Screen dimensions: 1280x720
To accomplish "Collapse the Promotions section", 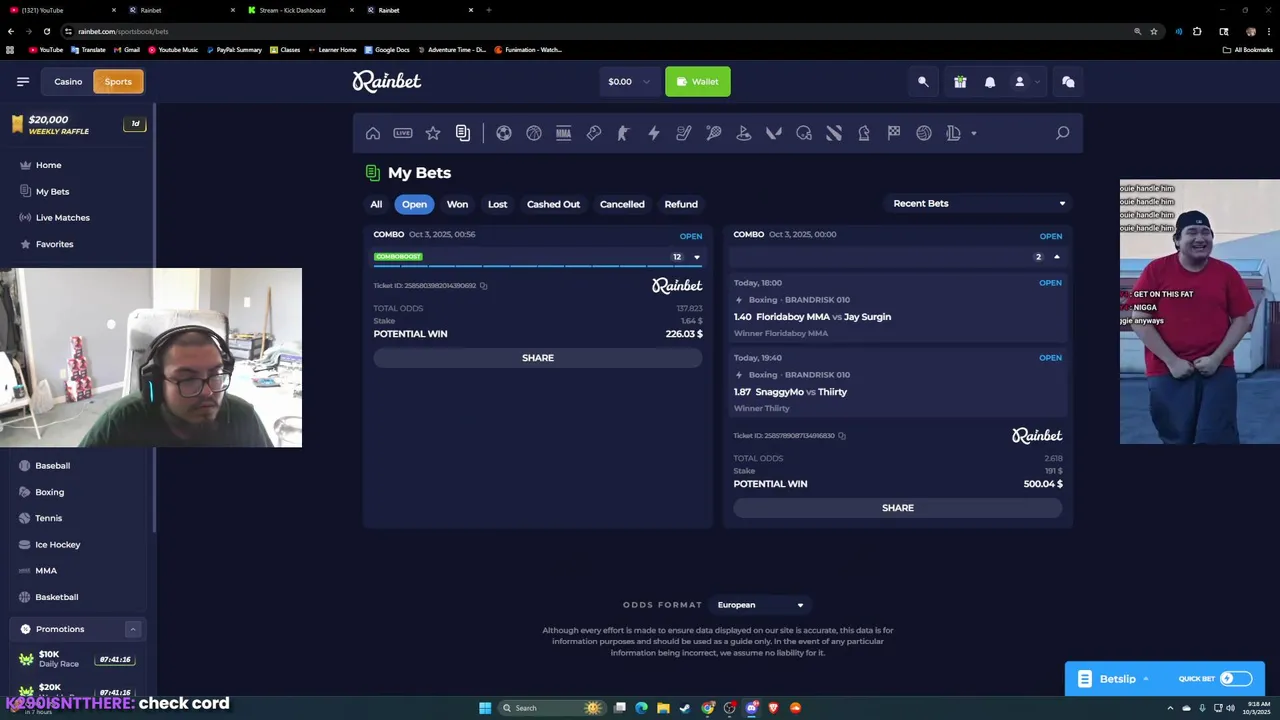I will [x=132, y=629].
